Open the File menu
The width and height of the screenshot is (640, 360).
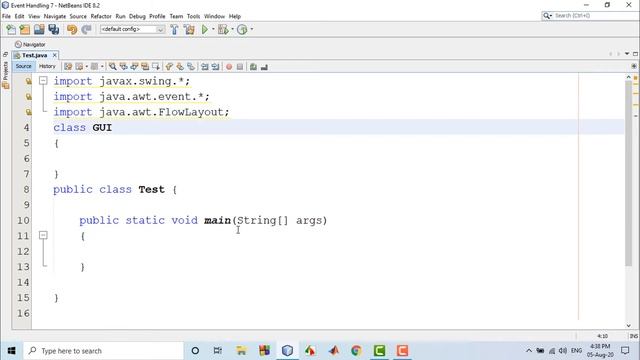[x=6, y=16]
